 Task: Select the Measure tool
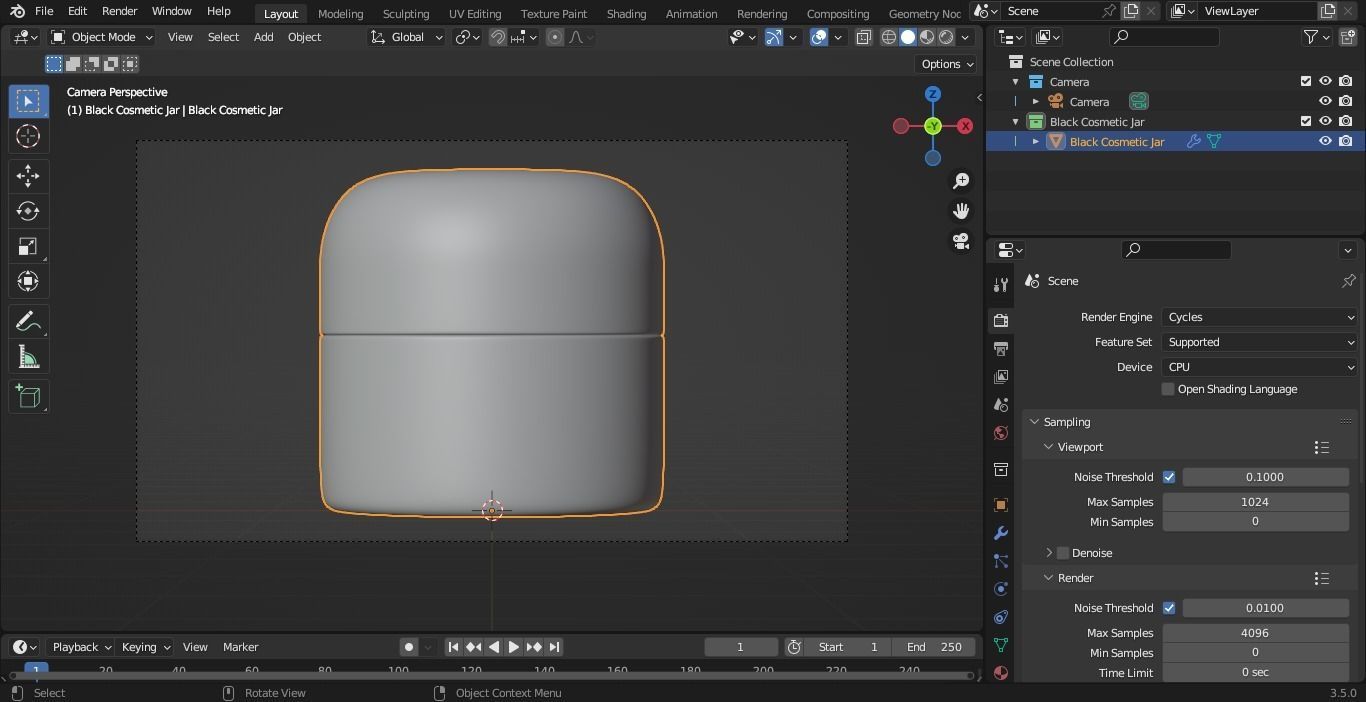tap(28, 356)
